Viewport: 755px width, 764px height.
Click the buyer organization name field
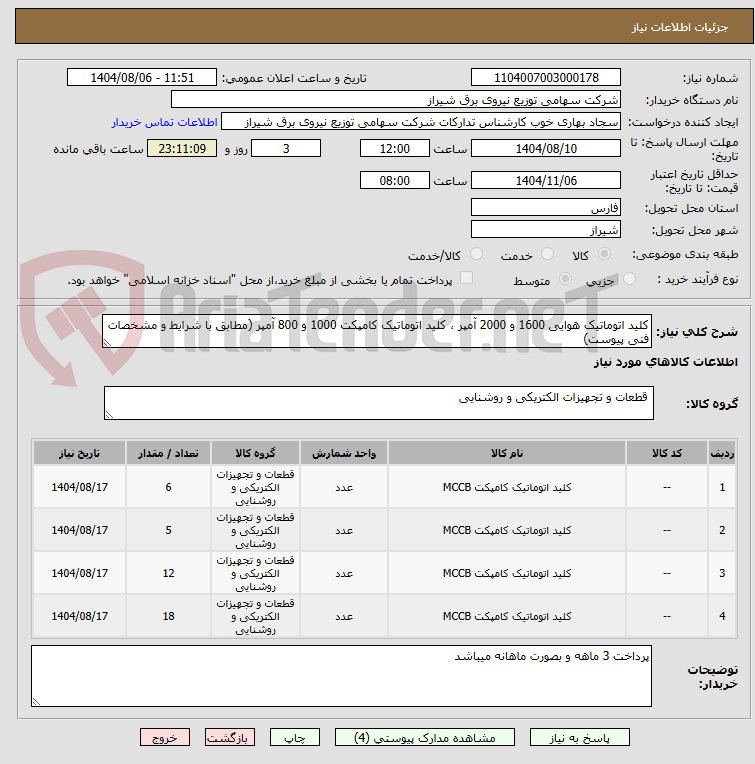coord(396,99)
